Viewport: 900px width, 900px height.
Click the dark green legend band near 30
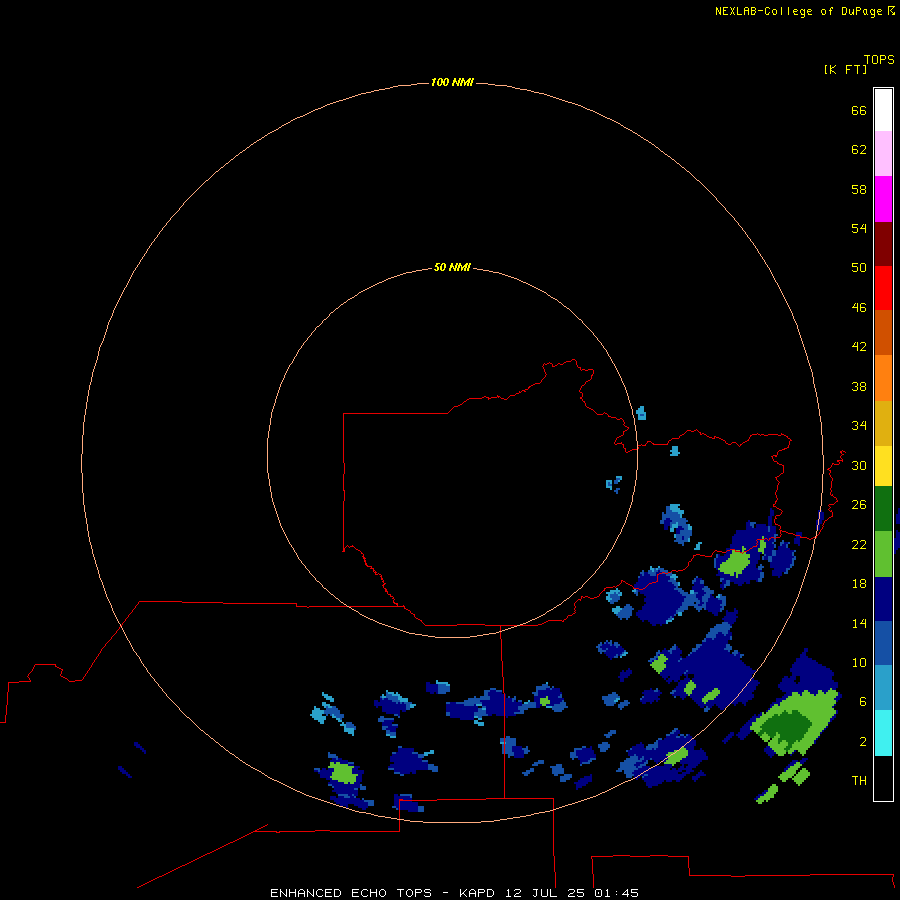[883, 508]
